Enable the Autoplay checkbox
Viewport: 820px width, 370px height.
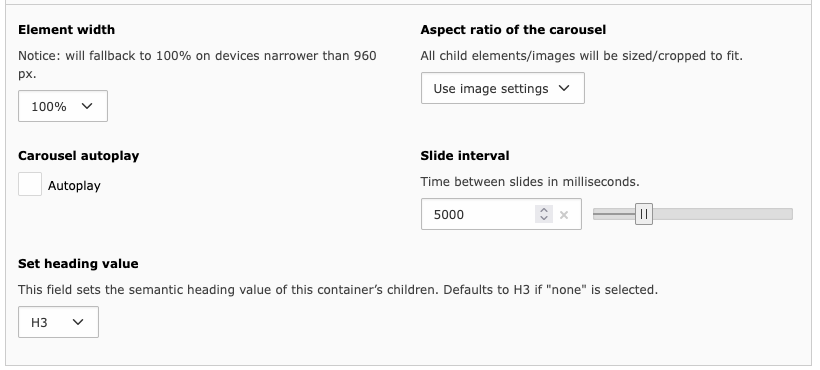pos(30,184)
